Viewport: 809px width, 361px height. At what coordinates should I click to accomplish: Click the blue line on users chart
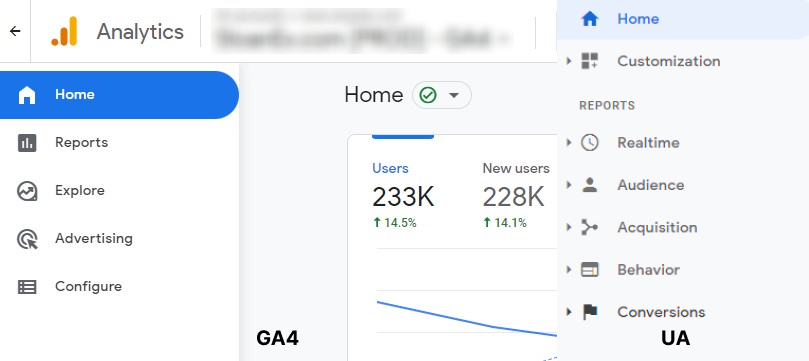point(467,320)
